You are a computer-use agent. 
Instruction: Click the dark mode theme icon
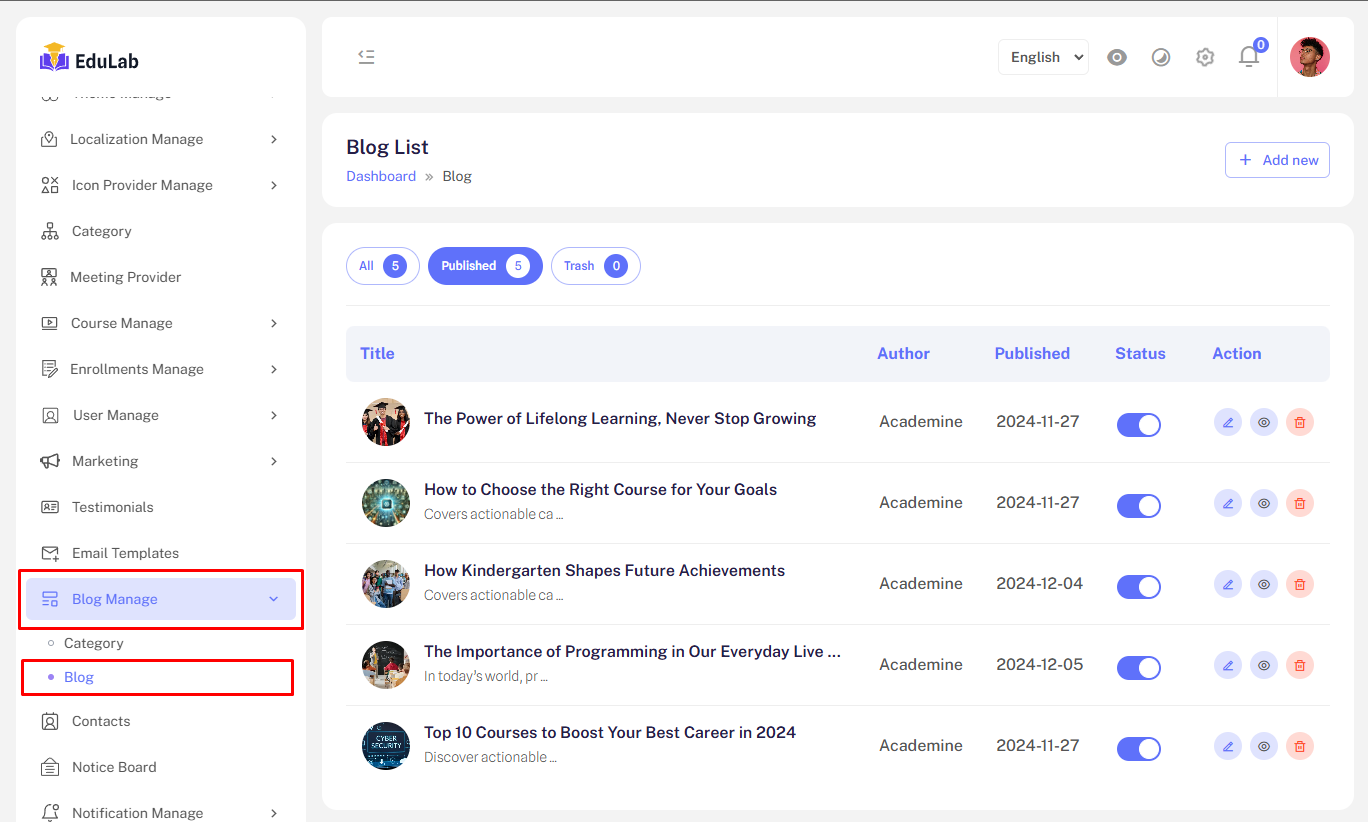(1161, 57)
